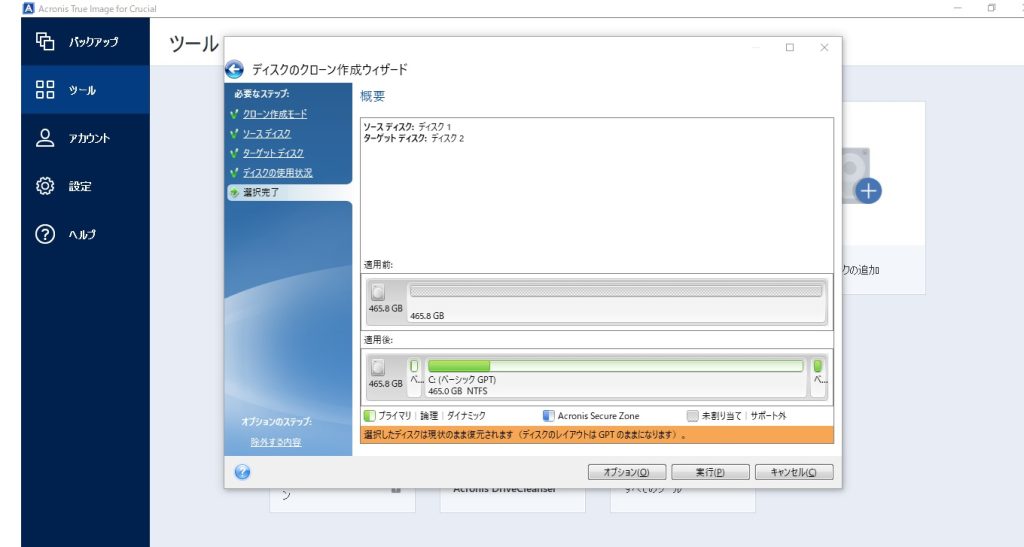The width and height of the screenshot is (1024, 547).
Task: Click the disk icon in 適用前 row
Action: coord(377,292)
